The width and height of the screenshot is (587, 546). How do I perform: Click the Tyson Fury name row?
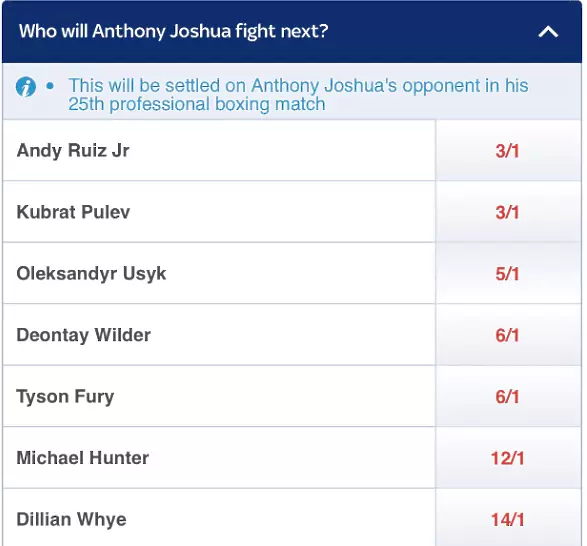pyautogui.click(x=219, y=396)
